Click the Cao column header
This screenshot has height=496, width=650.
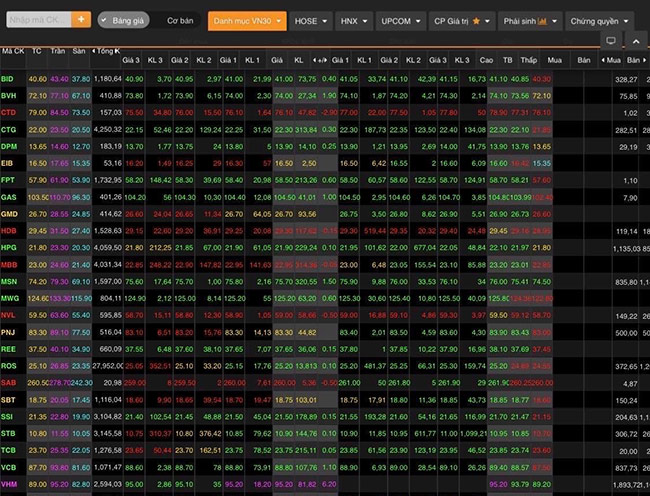486,60
